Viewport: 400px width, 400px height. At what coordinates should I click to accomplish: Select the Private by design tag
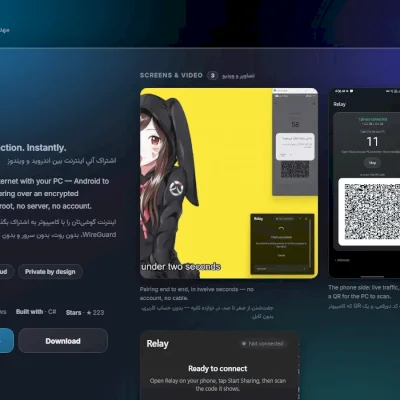point(50,272)
